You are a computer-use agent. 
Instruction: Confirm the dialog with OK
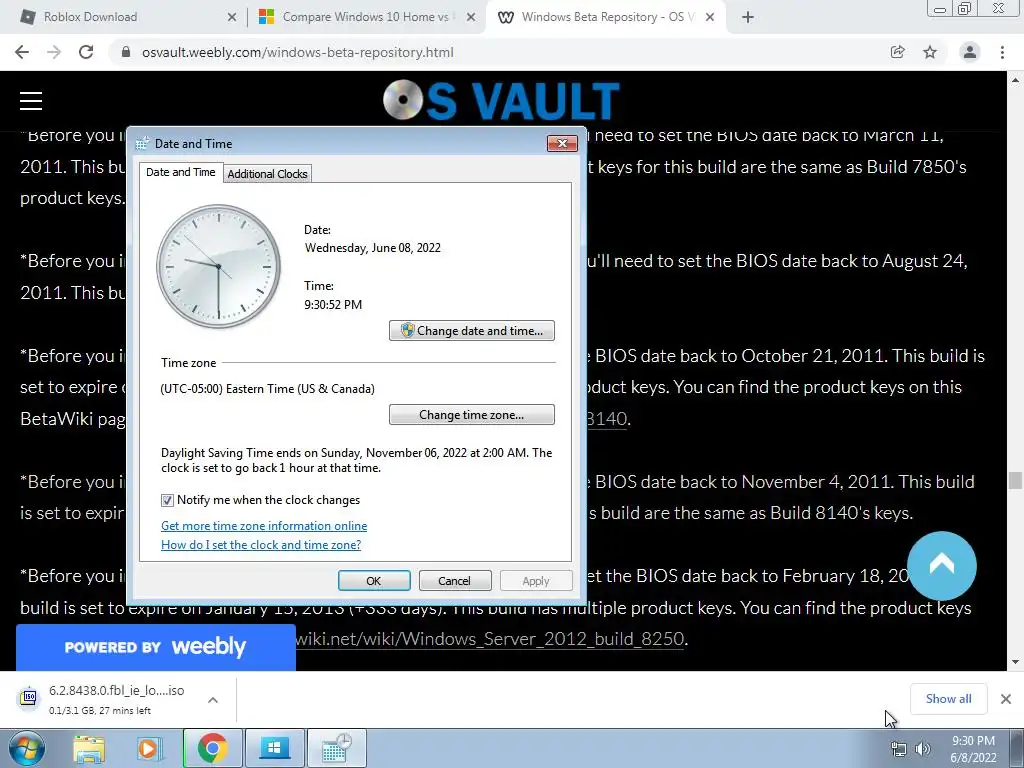point(374,581)
